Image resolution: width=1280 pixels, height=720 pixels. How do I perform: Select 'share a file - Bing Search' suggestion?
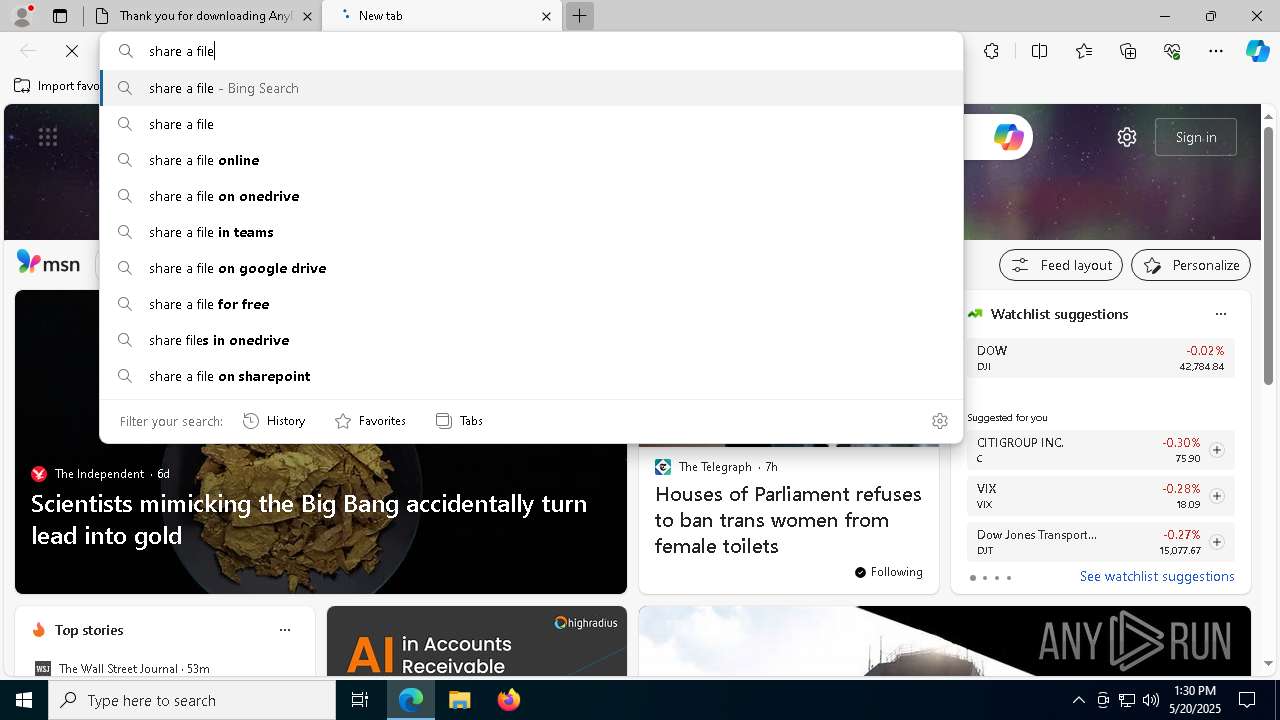532,88
